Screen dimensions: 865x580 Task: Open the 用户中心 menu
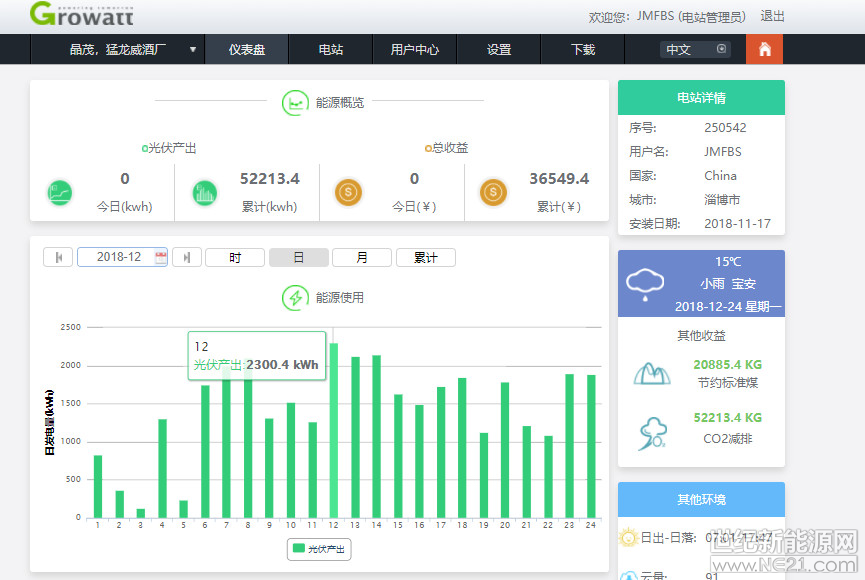(414, 49)
